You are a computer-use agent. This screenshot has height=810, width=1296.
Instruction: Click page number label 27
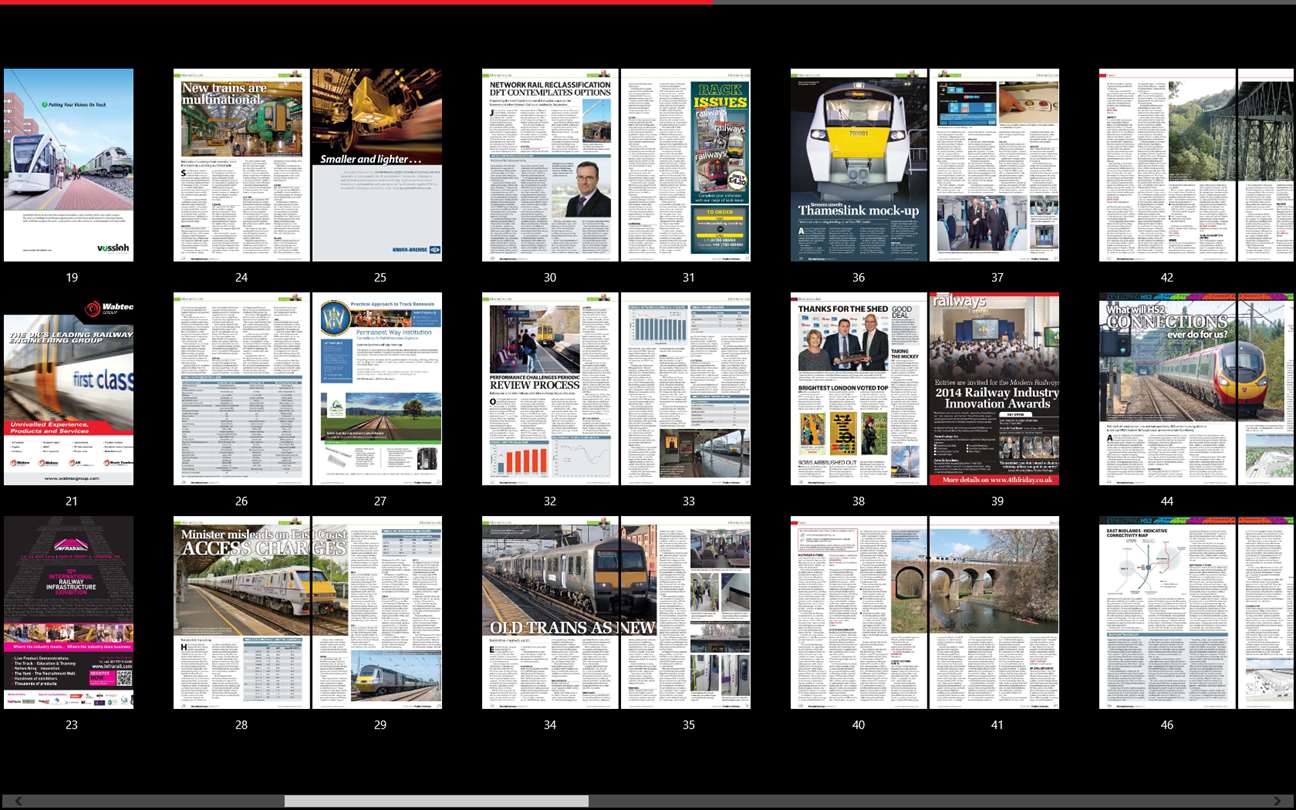pos(380,501)
